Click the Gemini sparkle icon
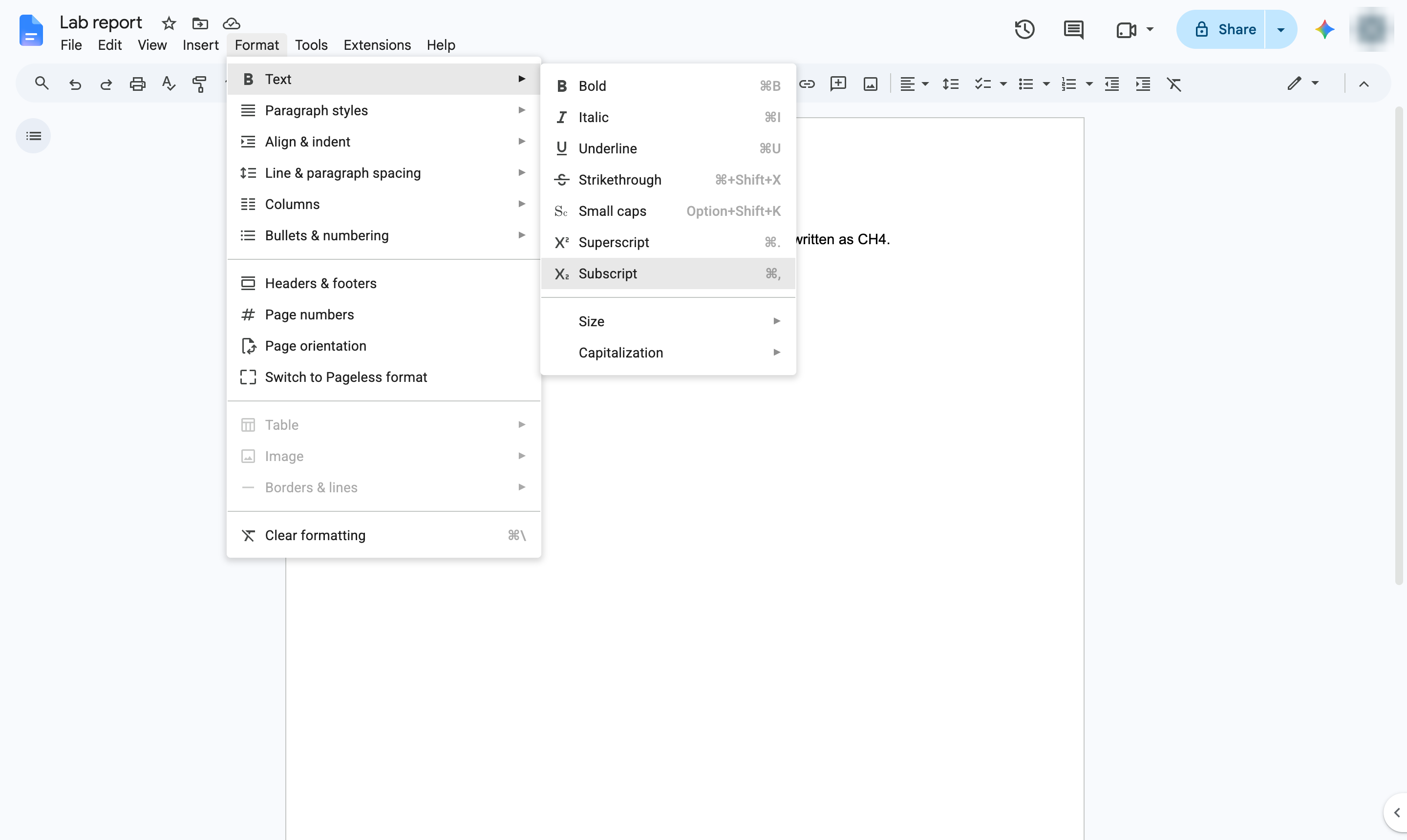Screen dimensions: 1407x840 pyautogui.click(x=1324, y=29)
